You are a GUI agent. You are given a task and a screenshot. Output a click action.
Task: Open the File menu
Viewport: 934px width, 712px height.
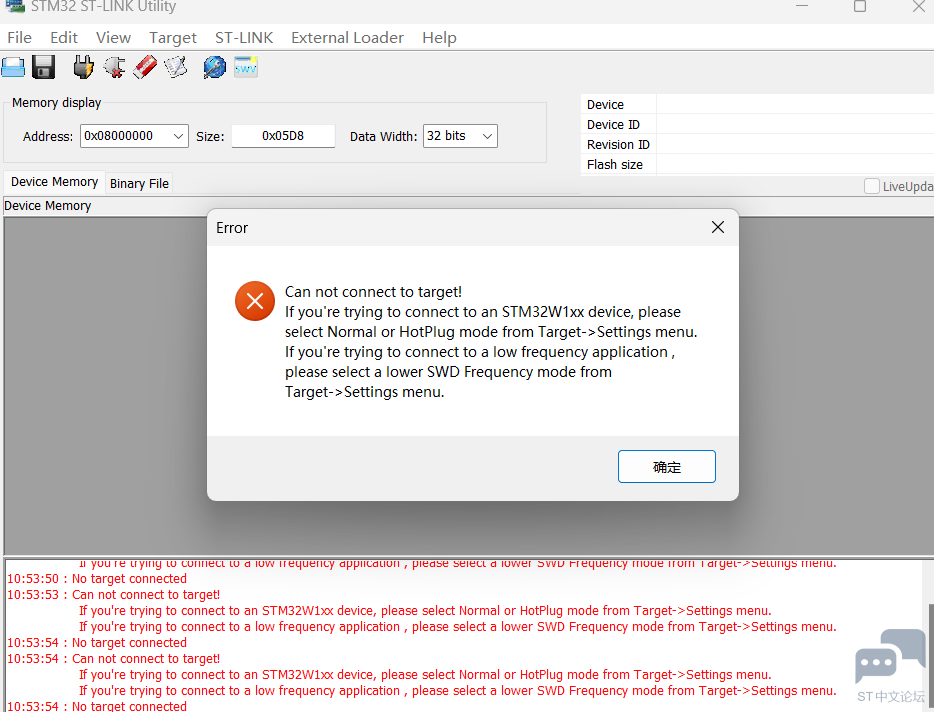point(20,38)
